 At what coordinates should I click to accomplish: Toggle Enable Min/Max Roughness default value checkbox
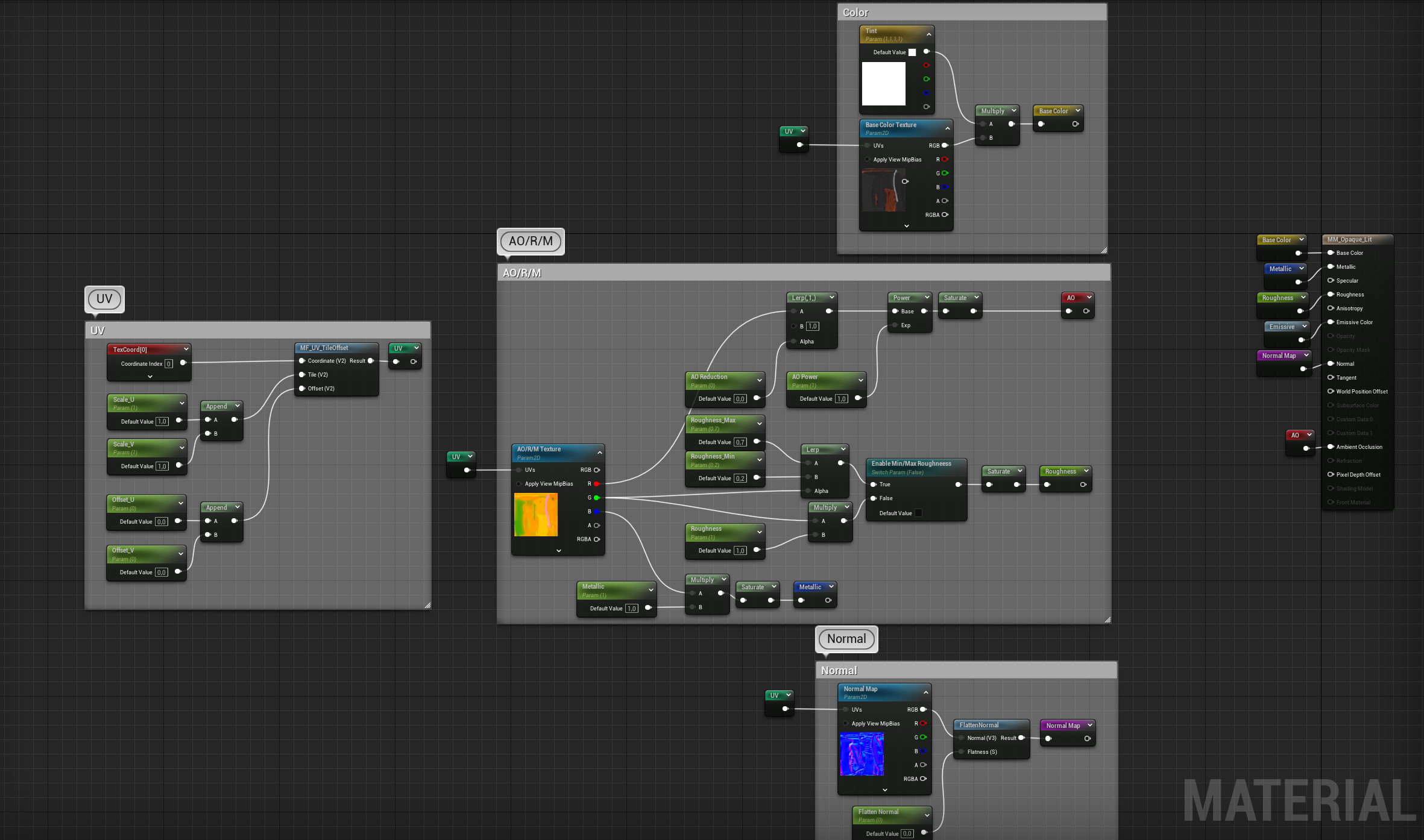(918, 513)
